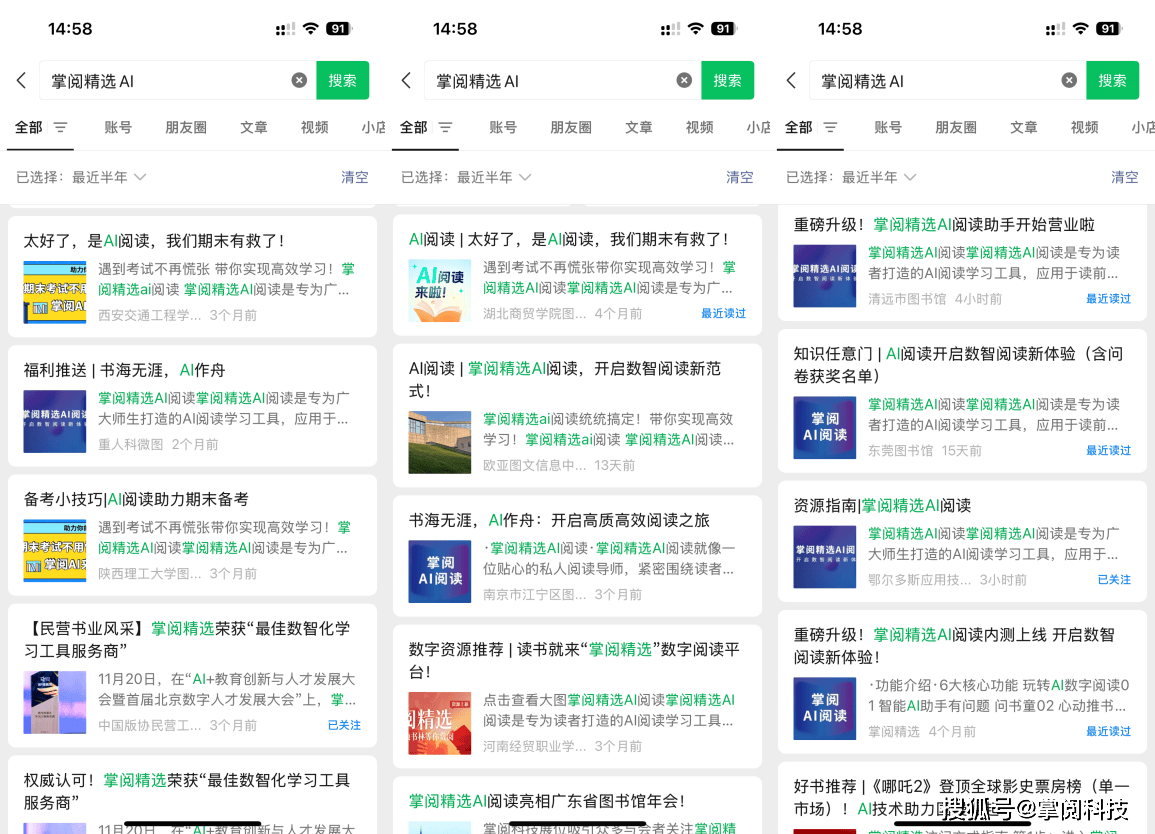Viewport: 1155px width, 834px height.
Task: Open thumbnail of the 南京市江宁区图 article
Action: click(440, 572)
